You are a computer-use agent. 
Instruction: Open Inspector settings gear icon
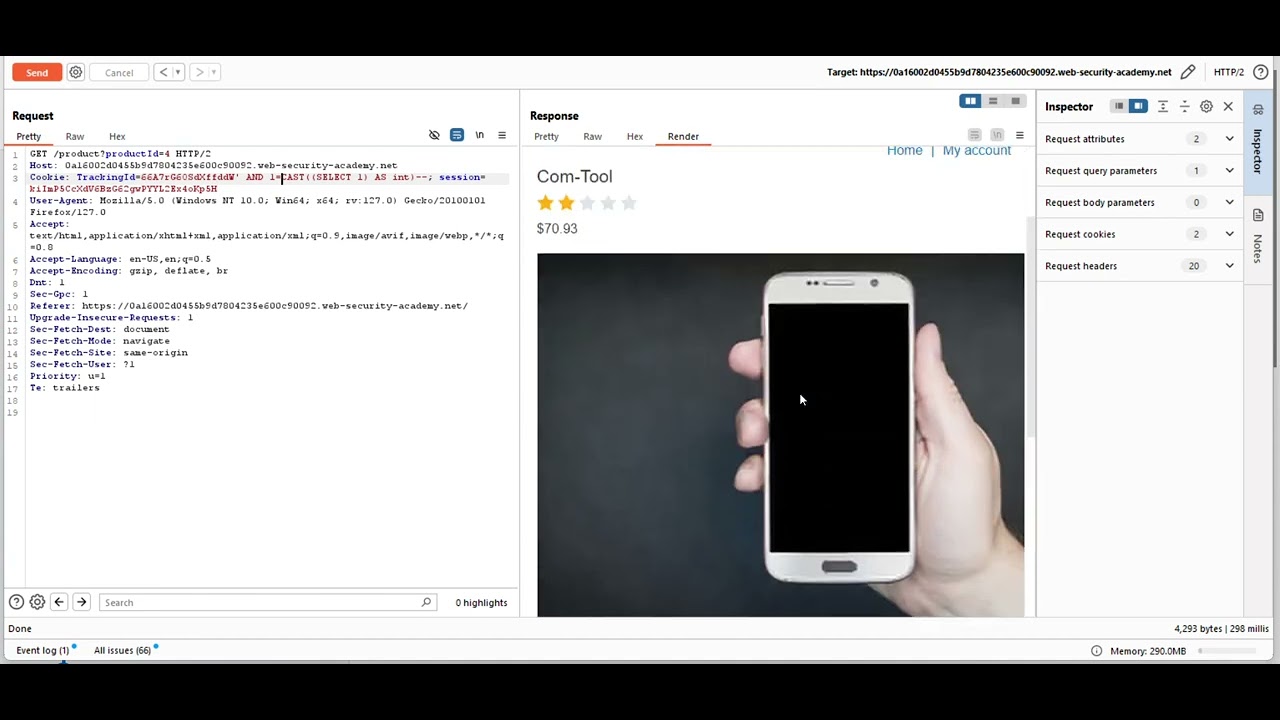coord(1207,106)
